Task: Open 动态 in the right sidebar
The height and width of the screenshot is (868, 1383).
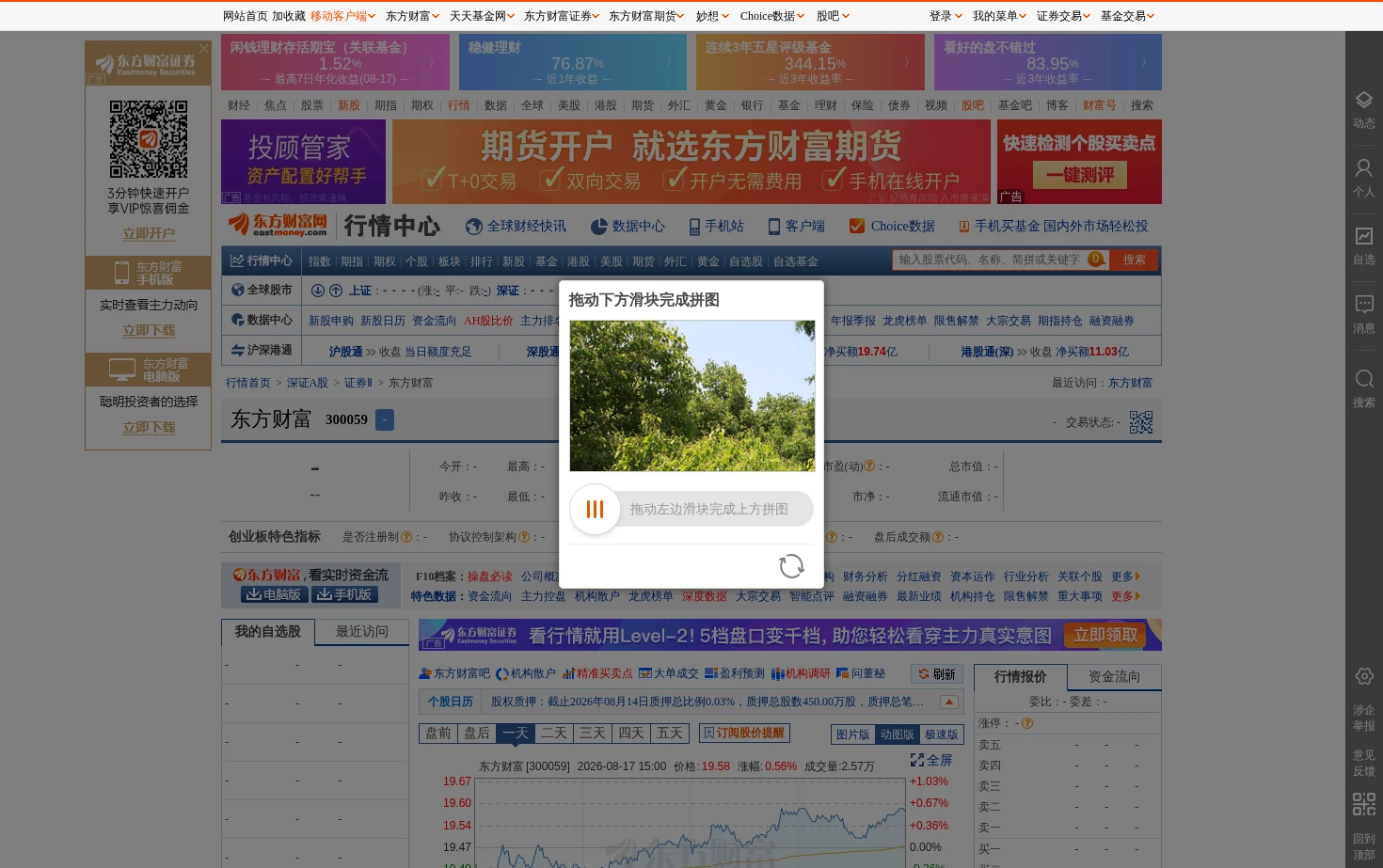Action: [1363, 110]
